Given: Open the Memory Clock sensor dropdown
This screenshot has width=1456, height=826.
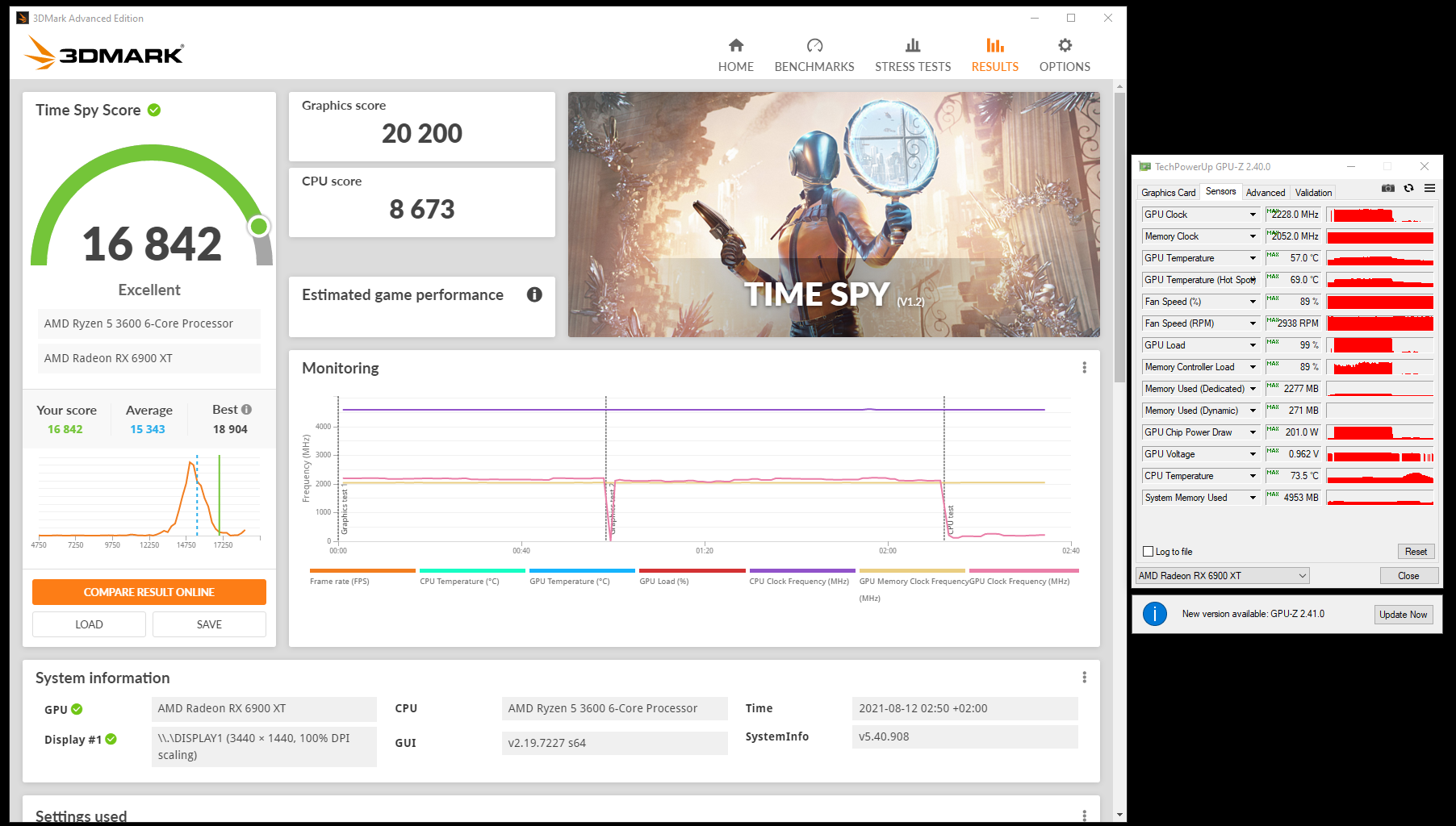Looking at the screenshot, I should [1253, 236].
